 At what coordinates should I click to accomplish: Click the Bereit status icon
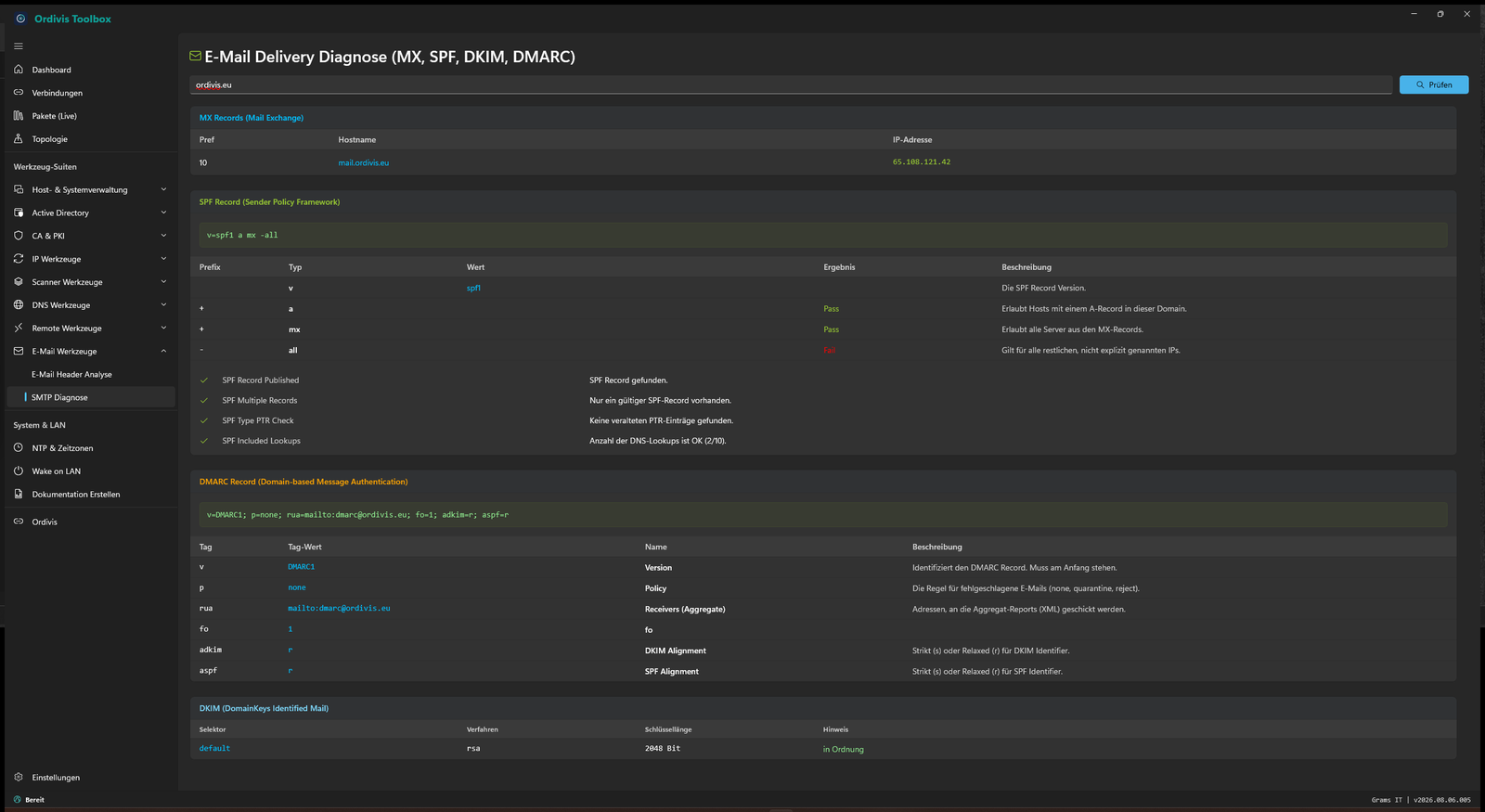click(x=17, y=800)
